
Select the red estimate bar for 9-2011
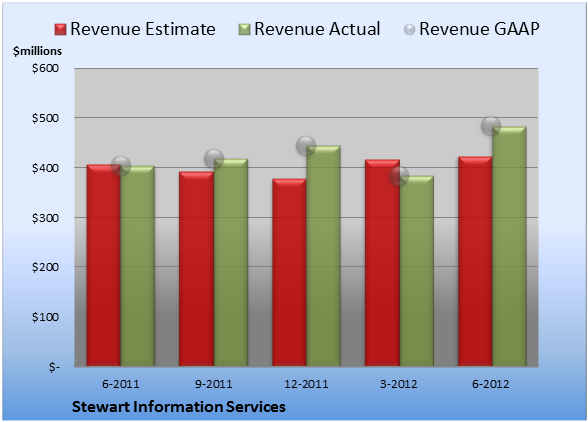tap(196, 269)
